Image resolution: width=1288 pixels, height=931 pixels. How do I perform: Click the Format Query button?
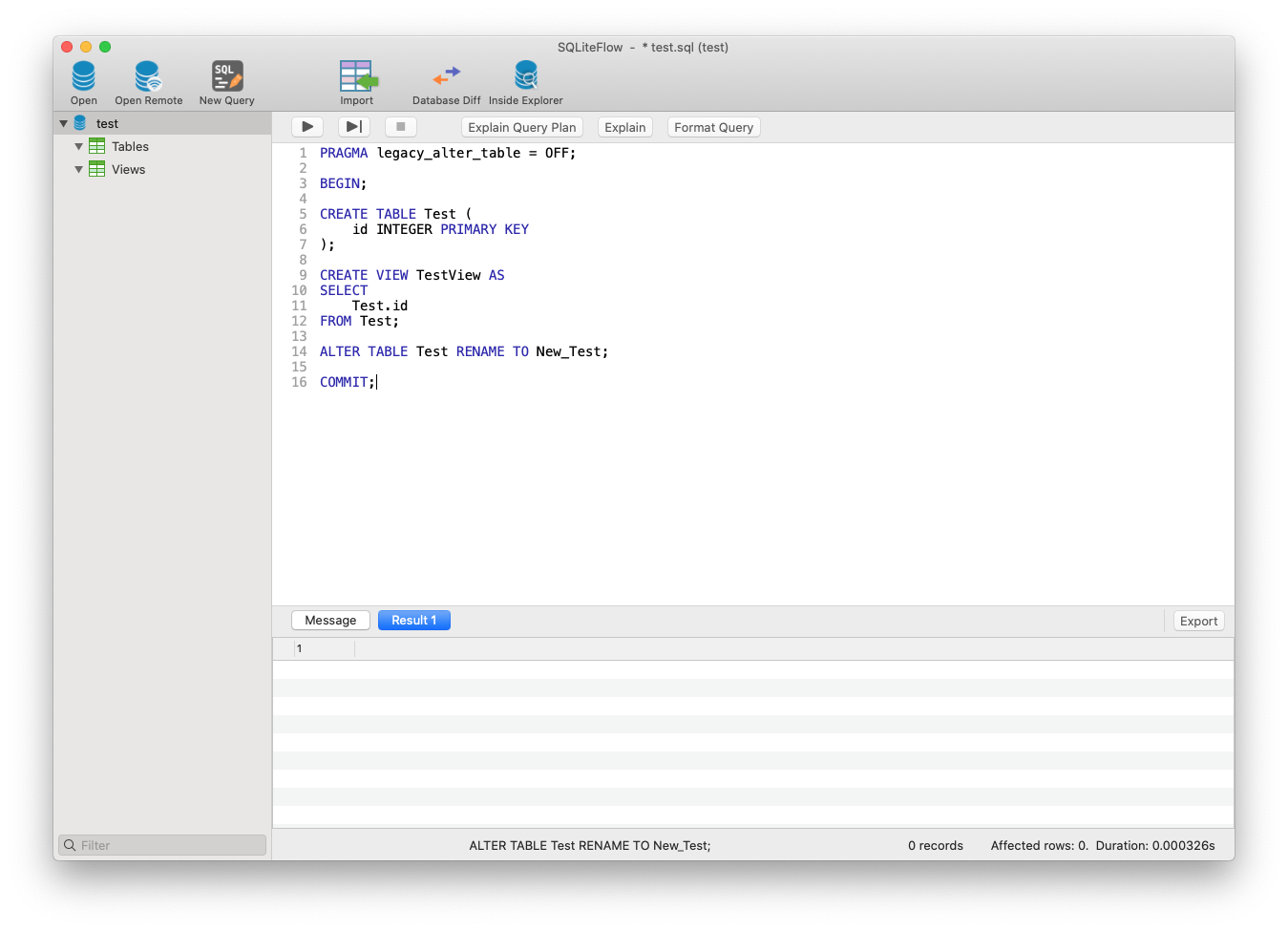coord(713,126)
